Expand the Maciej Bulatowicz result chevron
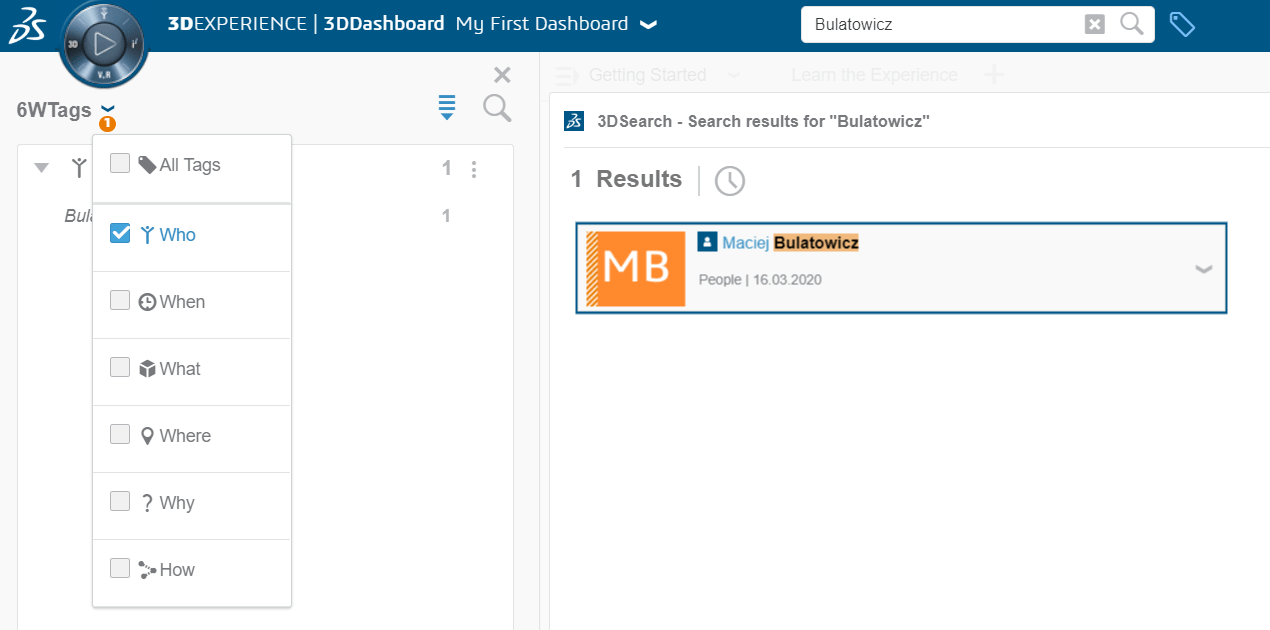Screen dimensions: 1270x630 tap(1204, 269)
